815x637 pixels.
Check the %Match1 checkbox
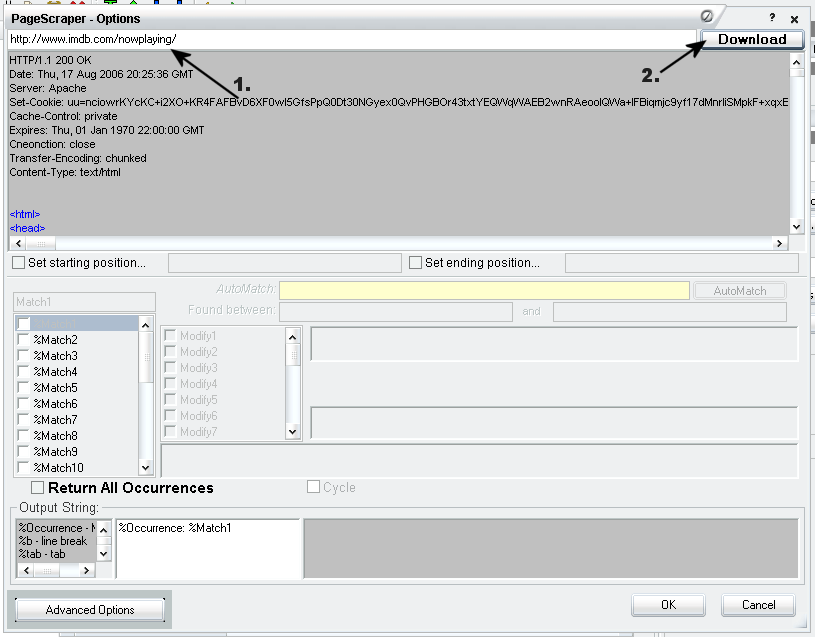pos(23,324)
